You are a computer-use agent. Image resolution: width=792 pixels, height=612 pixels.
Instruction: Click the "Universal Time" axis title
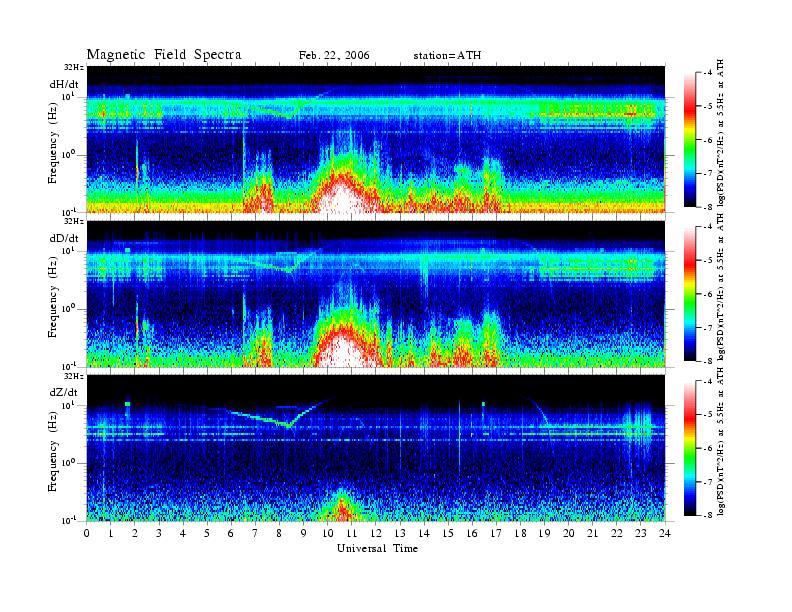[x=377, y=548]
